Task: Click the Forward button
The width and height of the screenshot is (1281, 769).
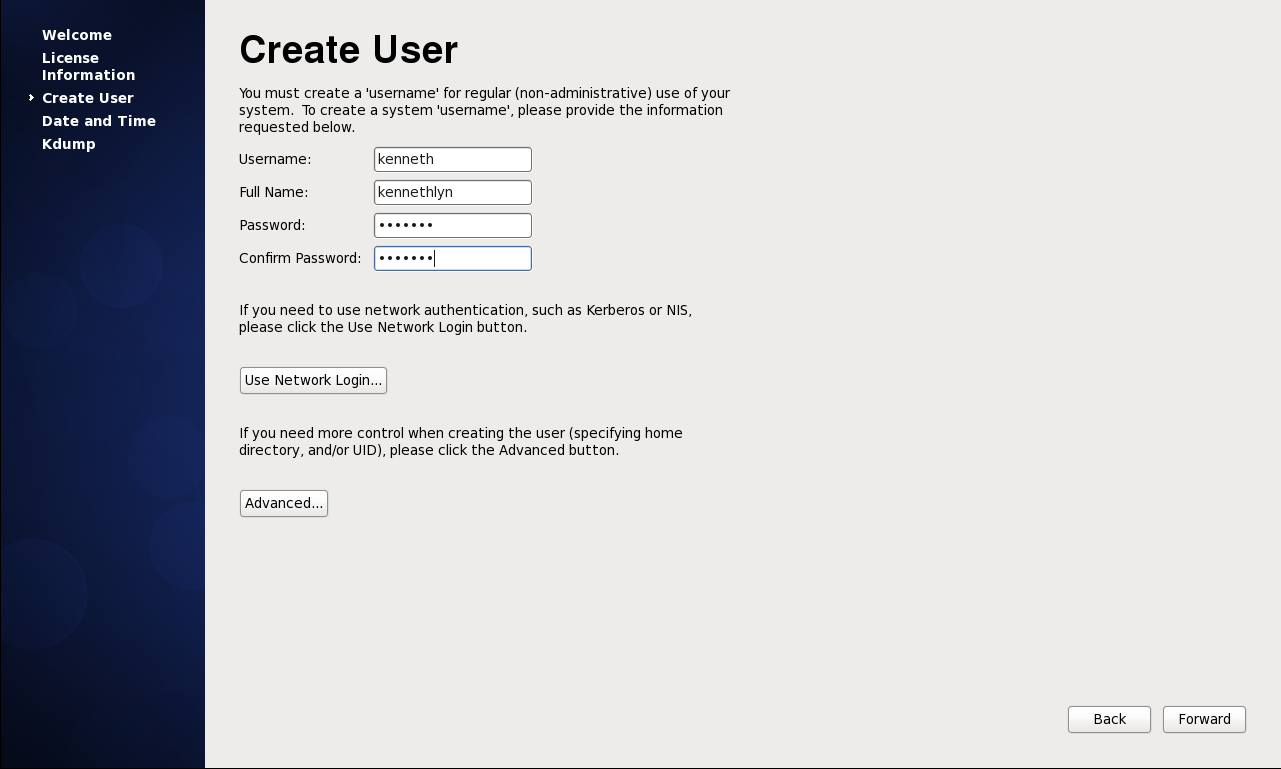Action: pyautogui.click(x=1204, y=719)
